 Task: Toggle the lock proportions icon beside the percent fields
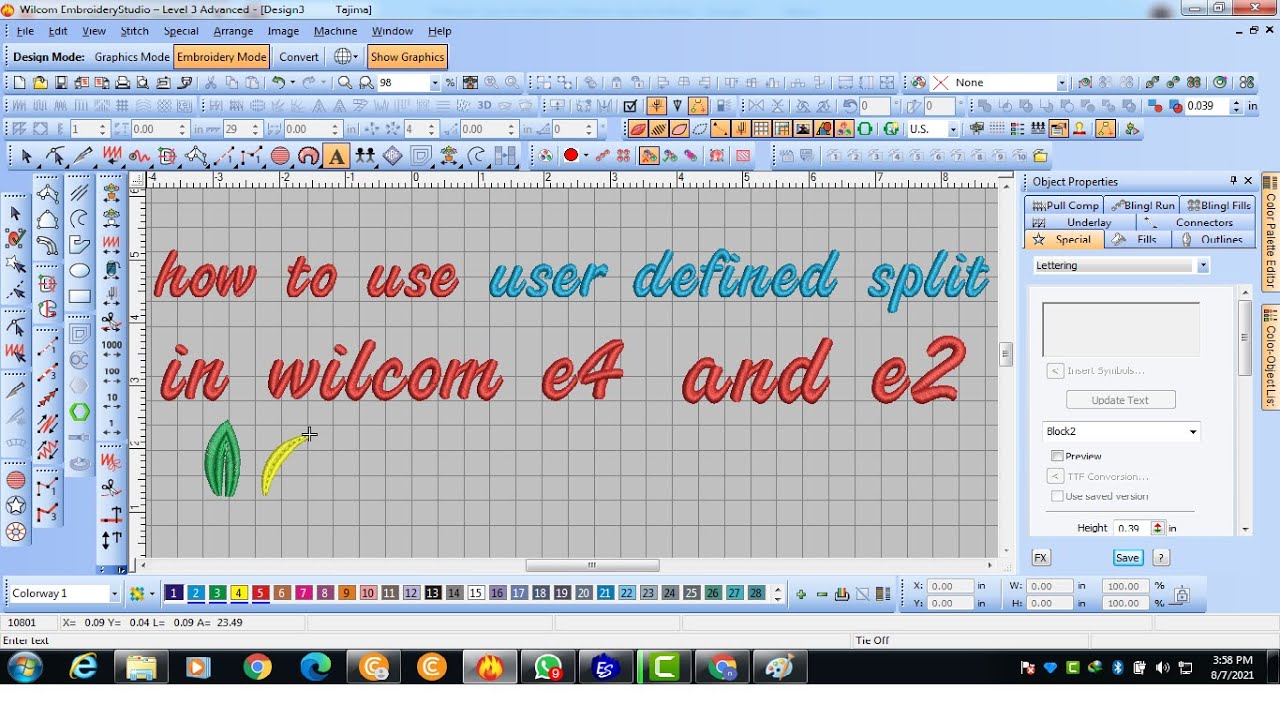tap(1182, 595)
